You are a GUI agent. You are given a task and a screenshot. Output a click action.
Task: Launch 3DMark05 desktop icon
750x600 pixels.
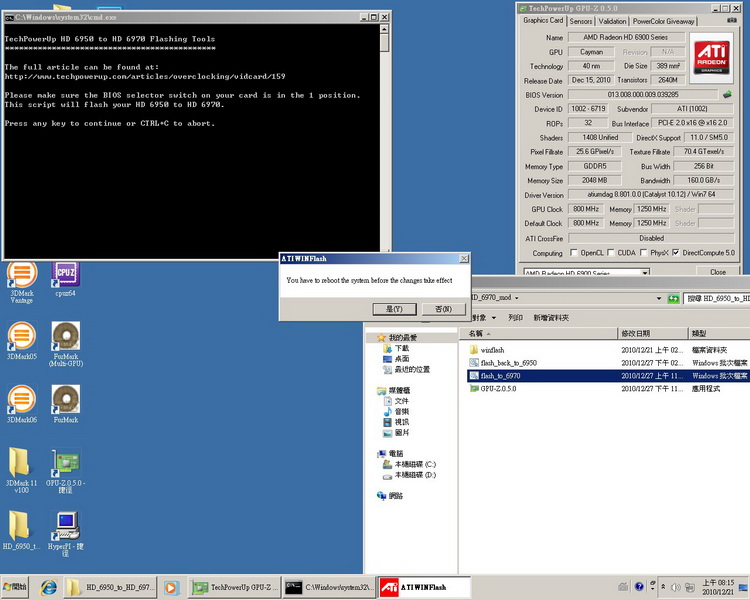coord(22,340)
